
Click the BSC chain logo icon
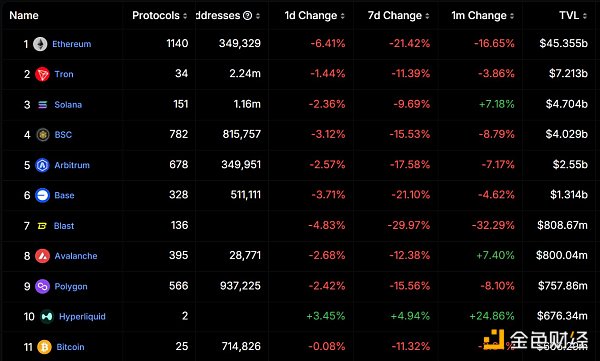click(42, 135)
